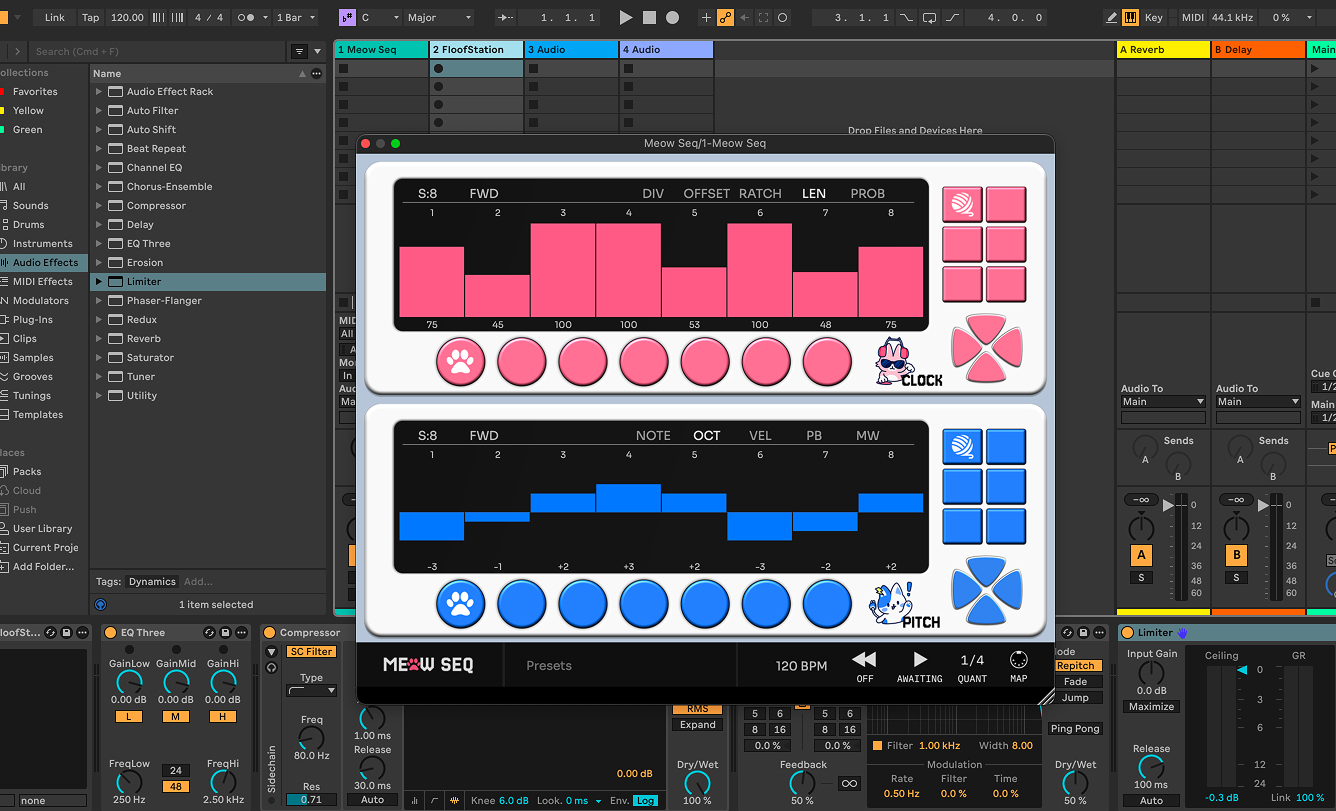Toggle the MIDI keyboard icon near Key
This screenshot has height=811, width=1336.
click(x=1130, y=17)
